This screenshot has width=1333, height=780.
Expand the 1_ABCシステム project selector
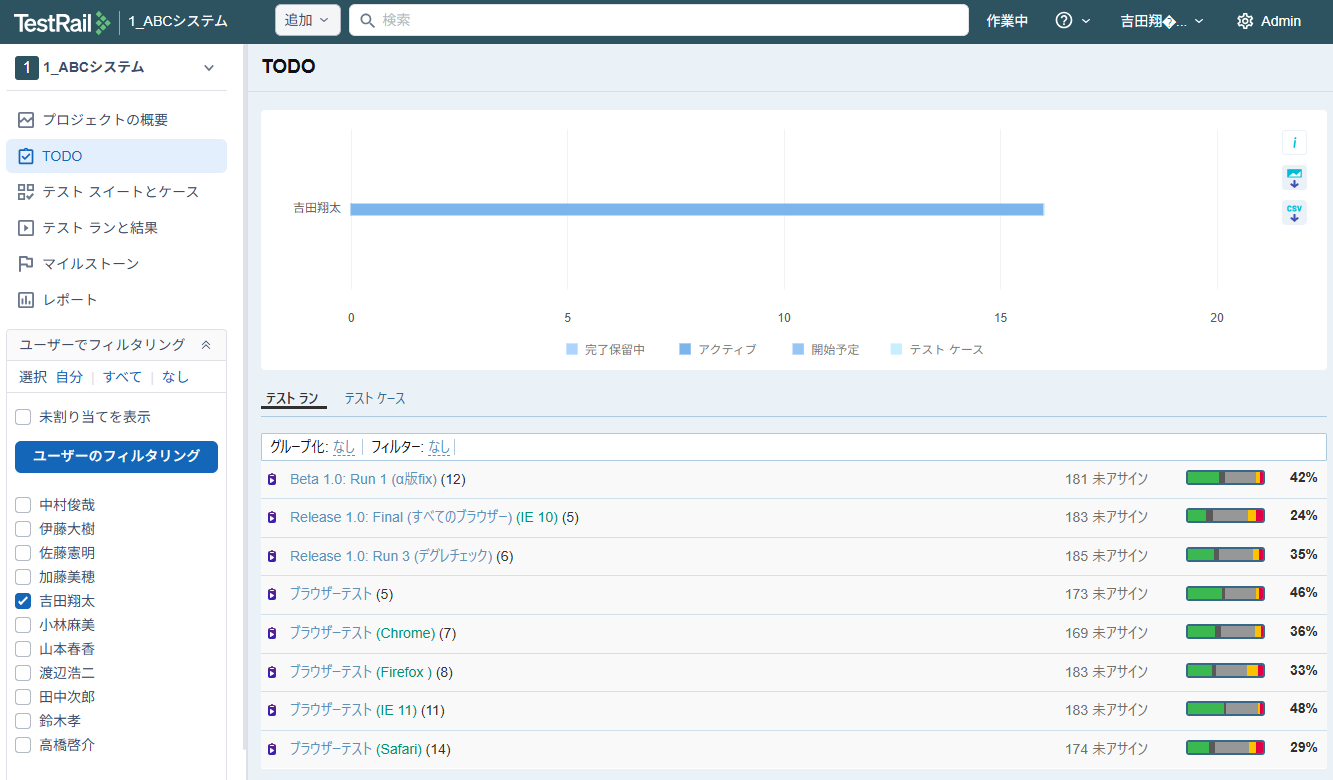pos(209,68)
